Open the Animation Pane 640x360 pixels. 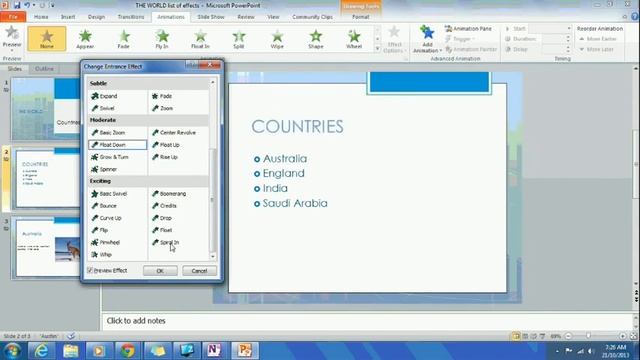[x=468, y=29]
